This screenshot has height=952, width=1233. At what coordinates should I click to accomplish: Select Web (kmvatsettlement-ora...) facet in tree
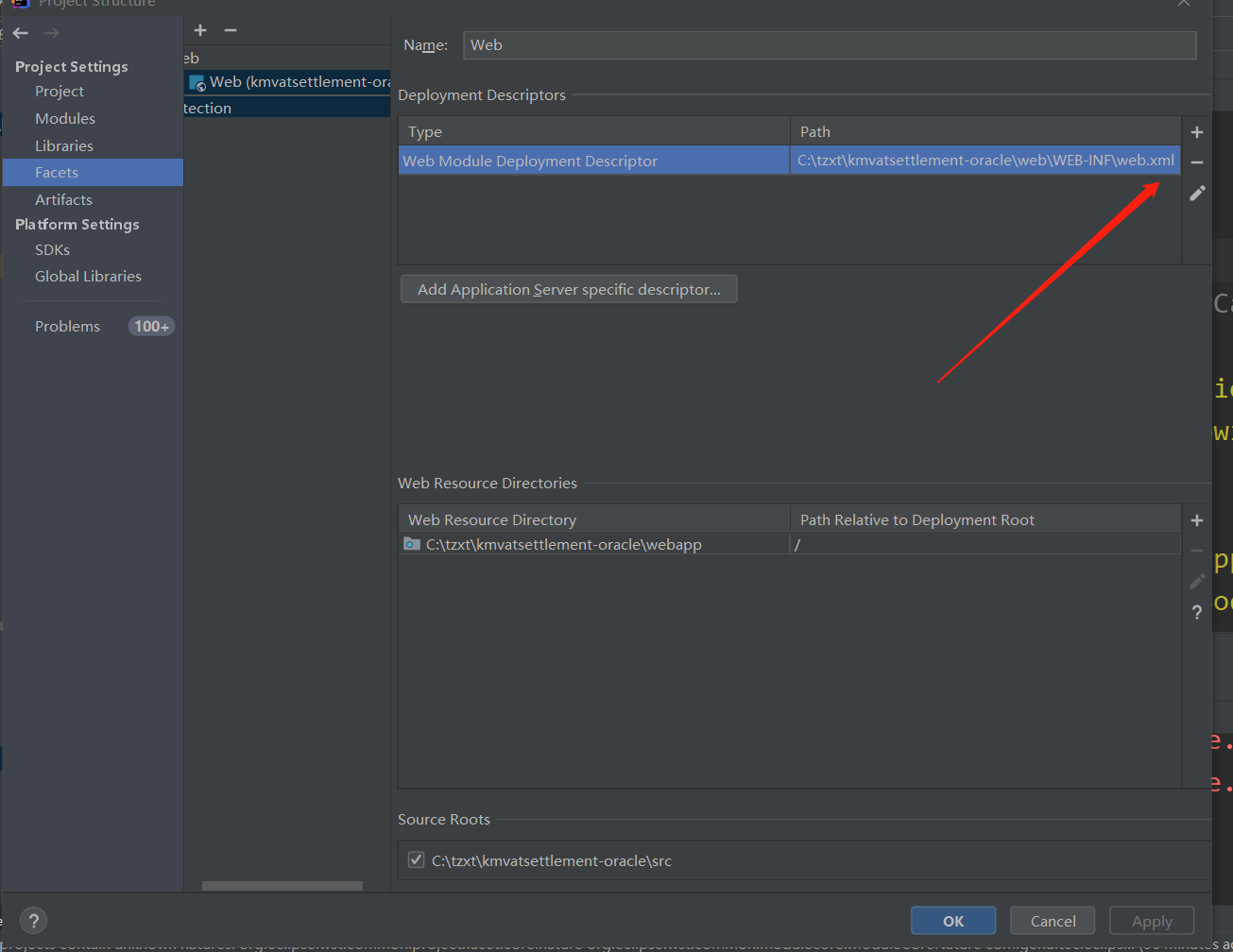click(x=289, y=82)
